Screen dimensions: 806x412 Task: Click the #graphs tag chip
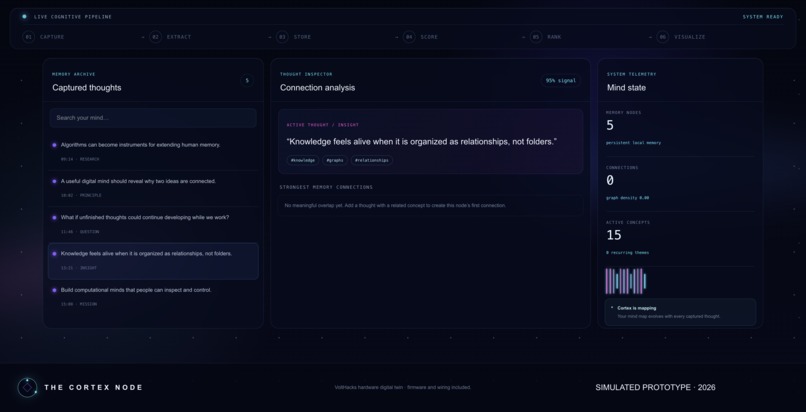click(335, 160)
